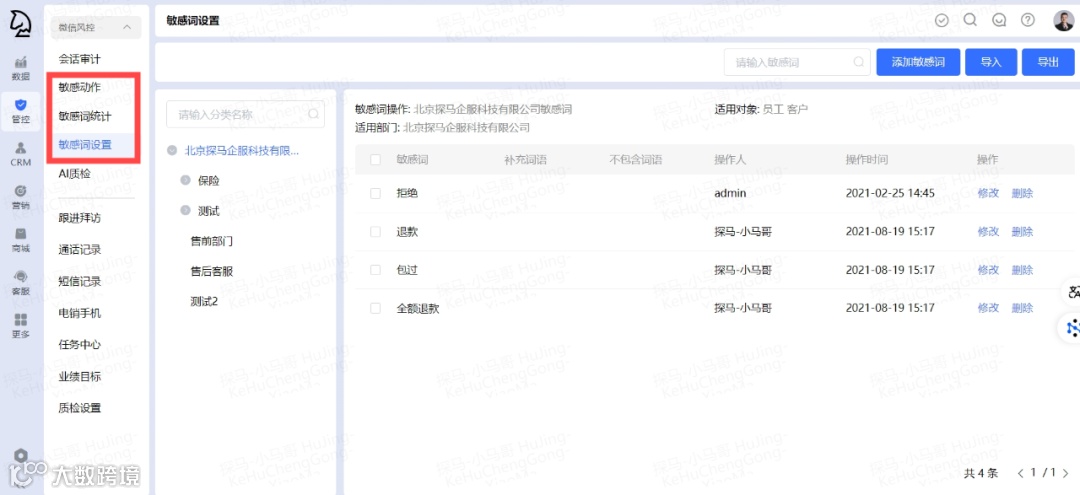
Task: Open the 管控 sidebar section
Action: point(21,111)
